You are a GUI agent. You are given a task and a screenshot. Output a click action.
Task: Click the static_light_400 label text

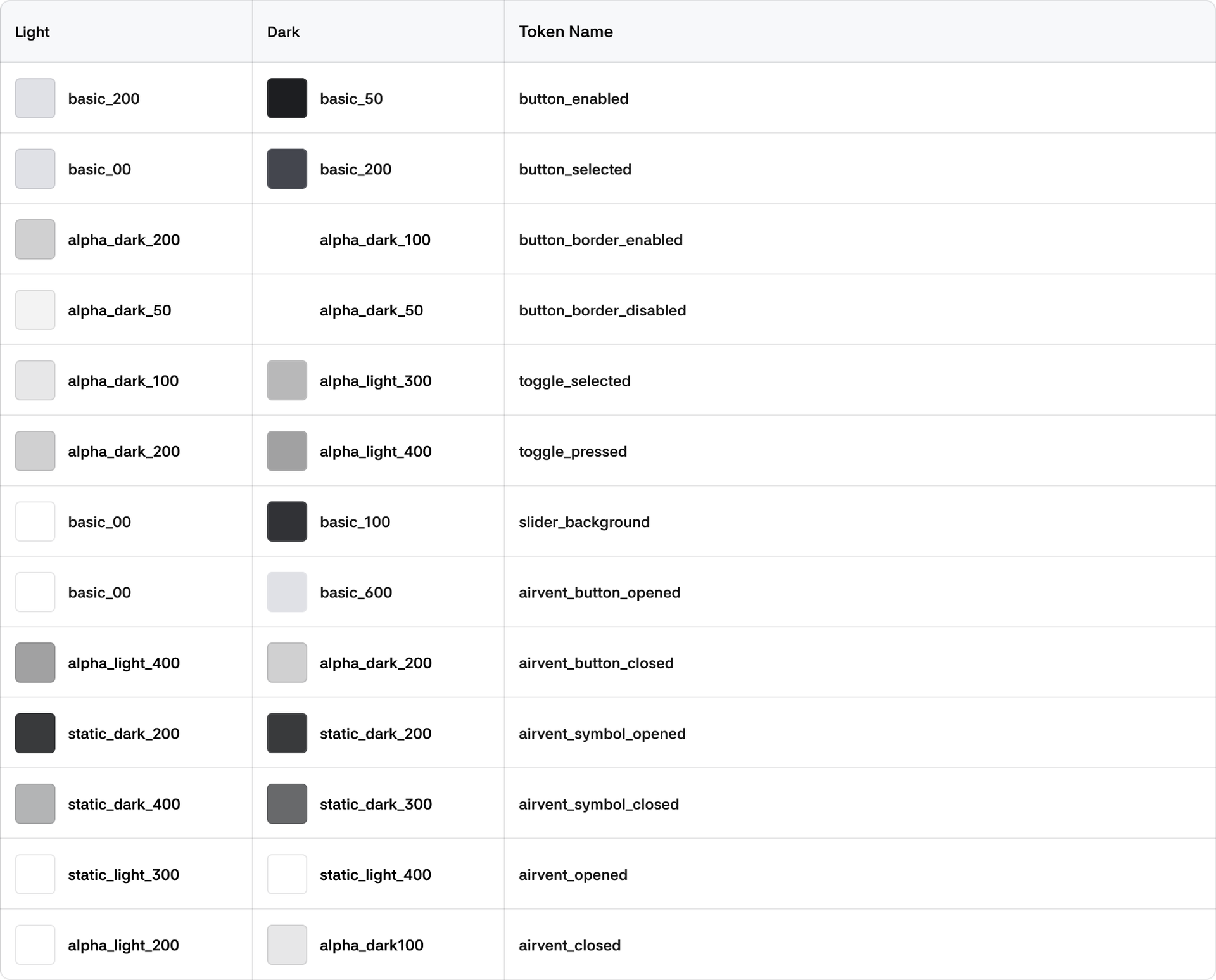(375, 875)
